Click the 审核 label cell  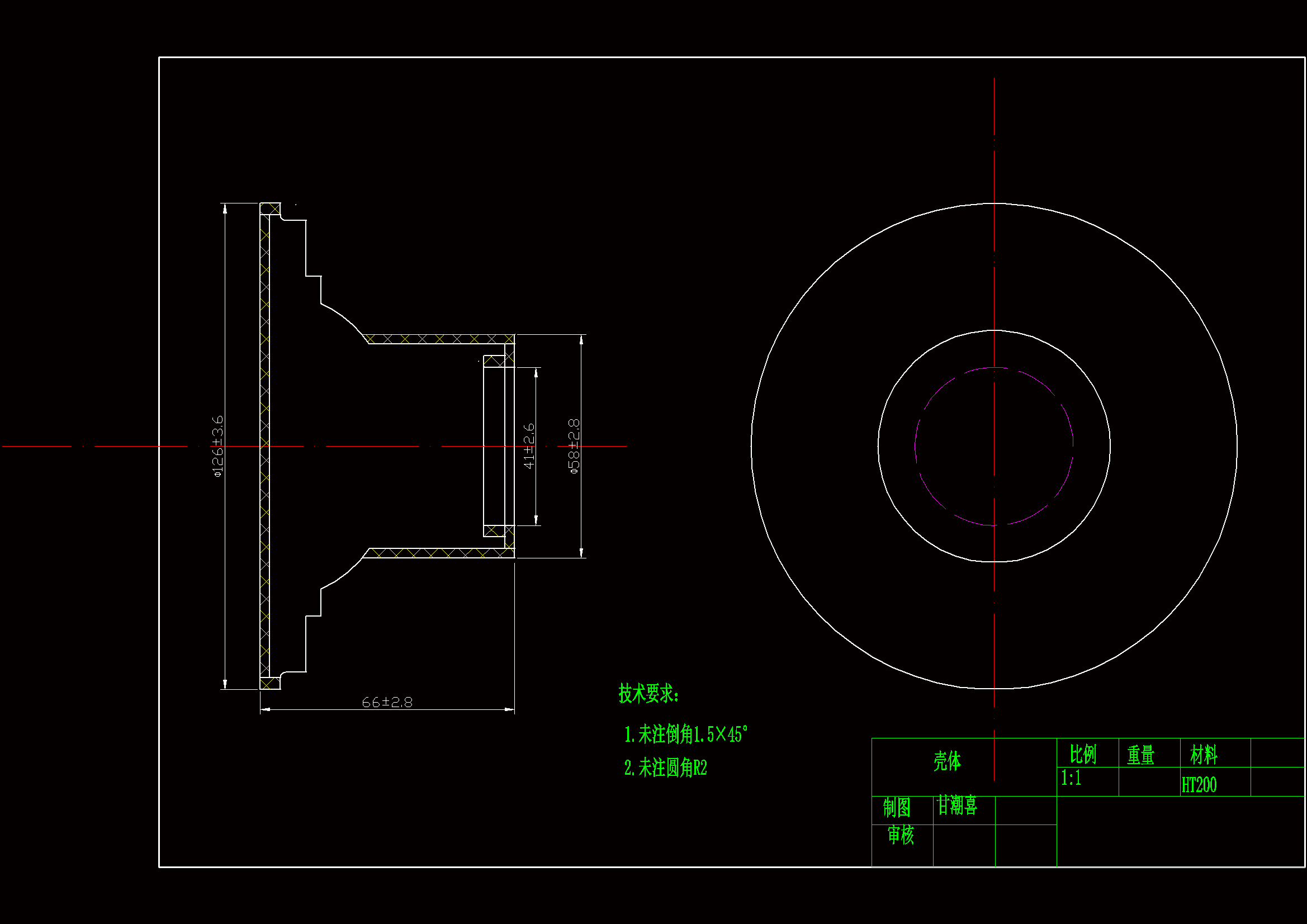(x=900, y=835)
